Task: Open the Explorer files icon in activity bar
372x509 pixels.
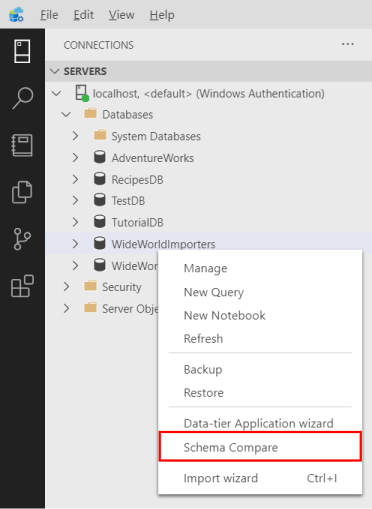Action: pyautogui.click(x=22, y=192)
